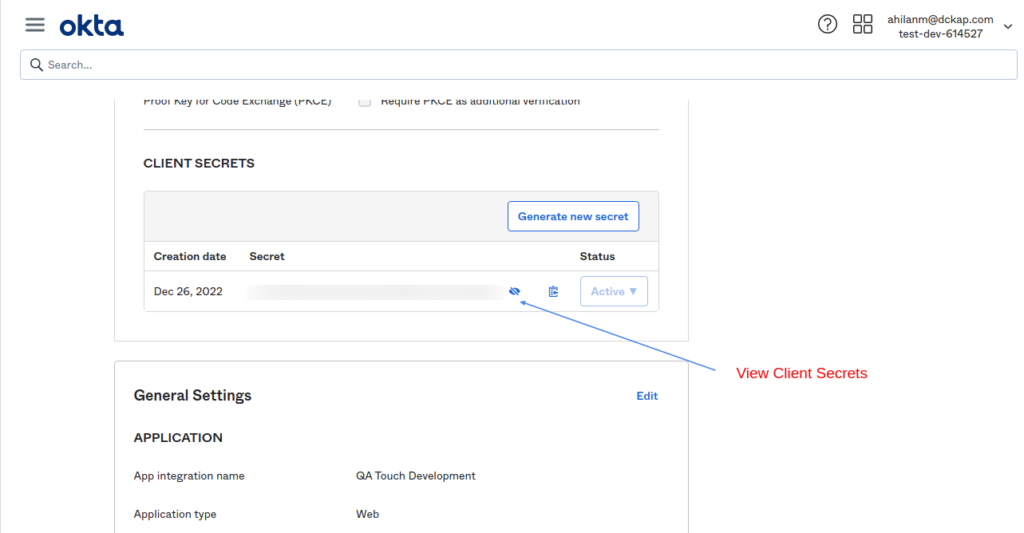Screen dimensions: 1024x533
Task: Open the apps grid icon
Action: point(862,25)
